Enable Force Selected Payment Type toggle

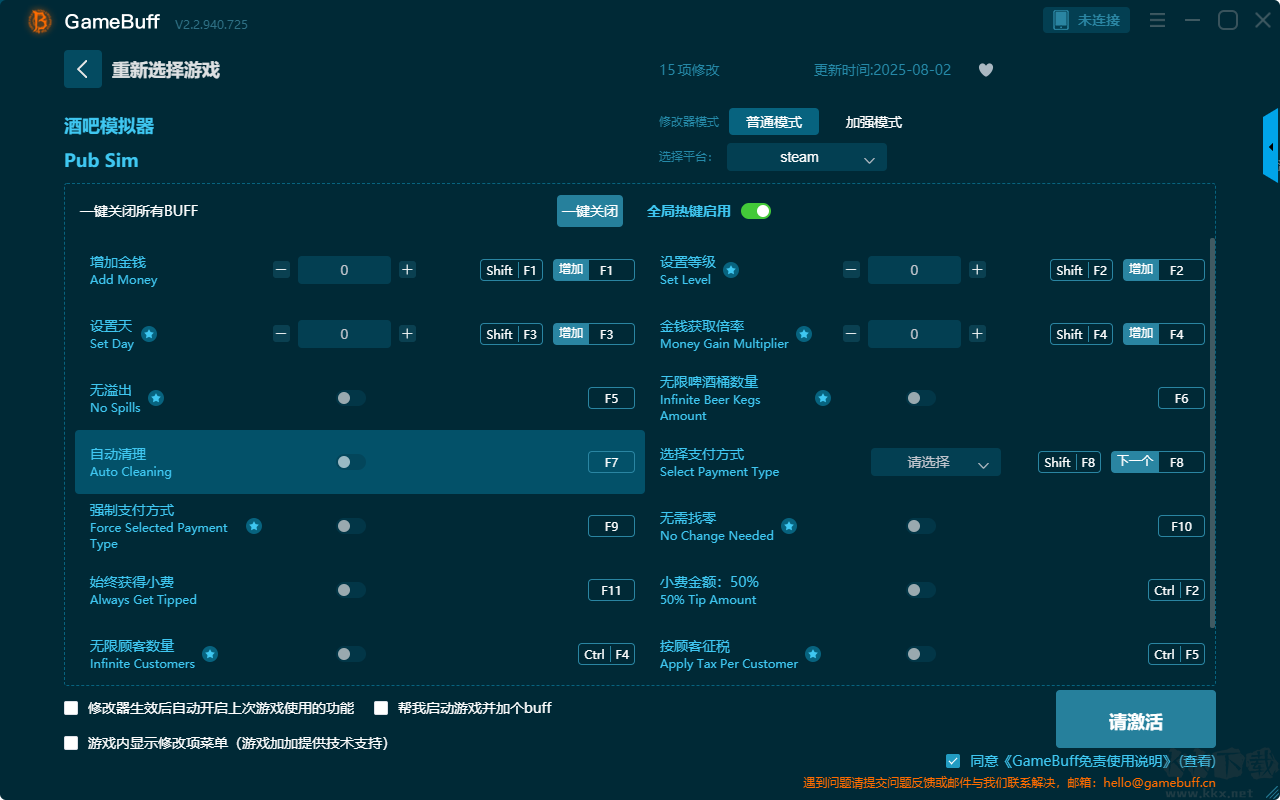tap(351, 526)
